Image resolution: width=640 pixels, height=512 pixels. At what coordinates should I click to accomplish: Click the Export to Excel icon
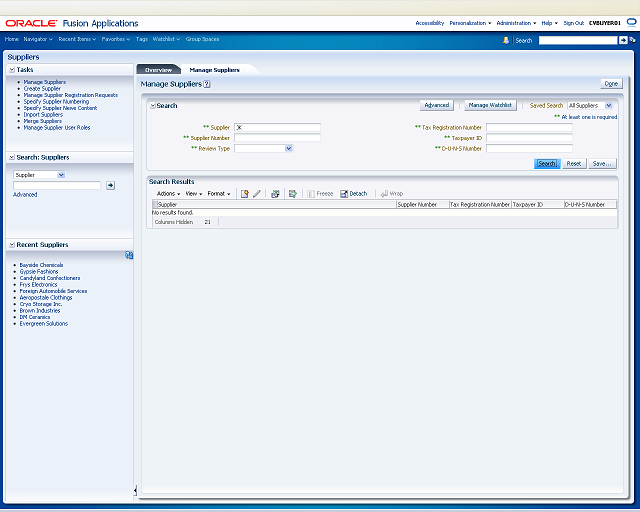[x=276, y=194]
